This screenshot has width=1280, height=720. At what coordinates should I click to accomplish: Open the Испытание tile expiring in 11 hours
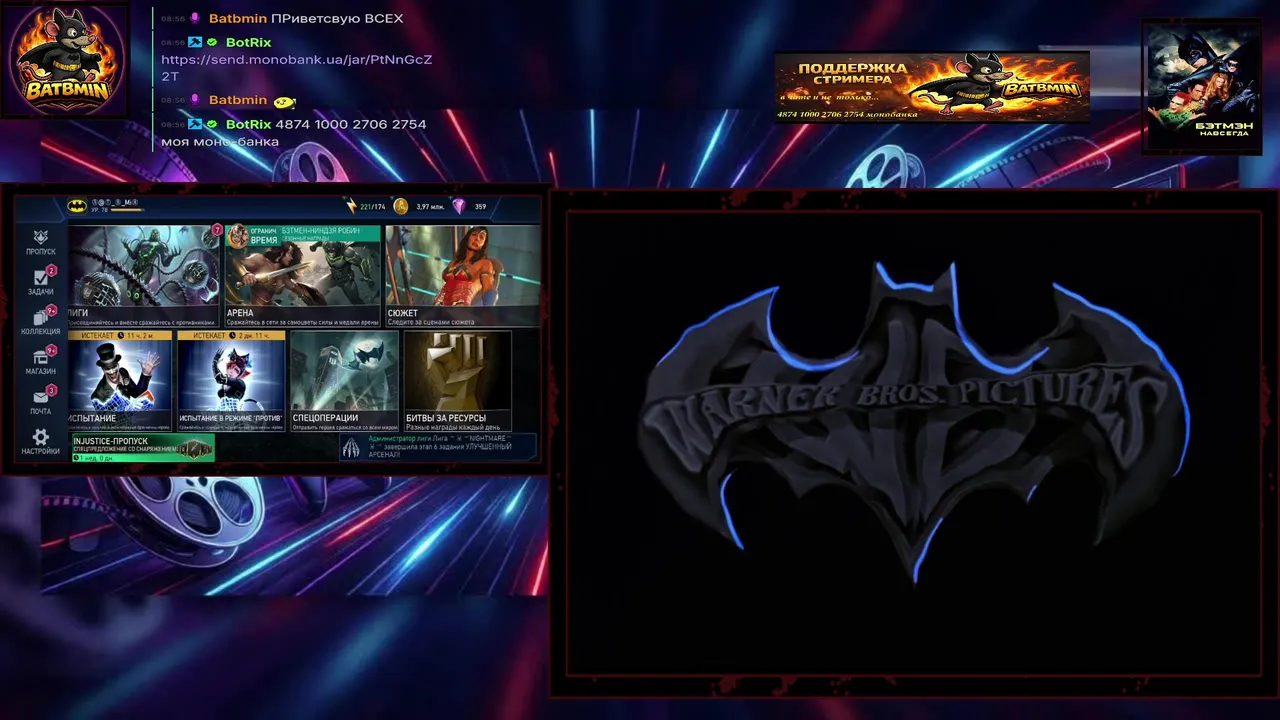(120, 381)
